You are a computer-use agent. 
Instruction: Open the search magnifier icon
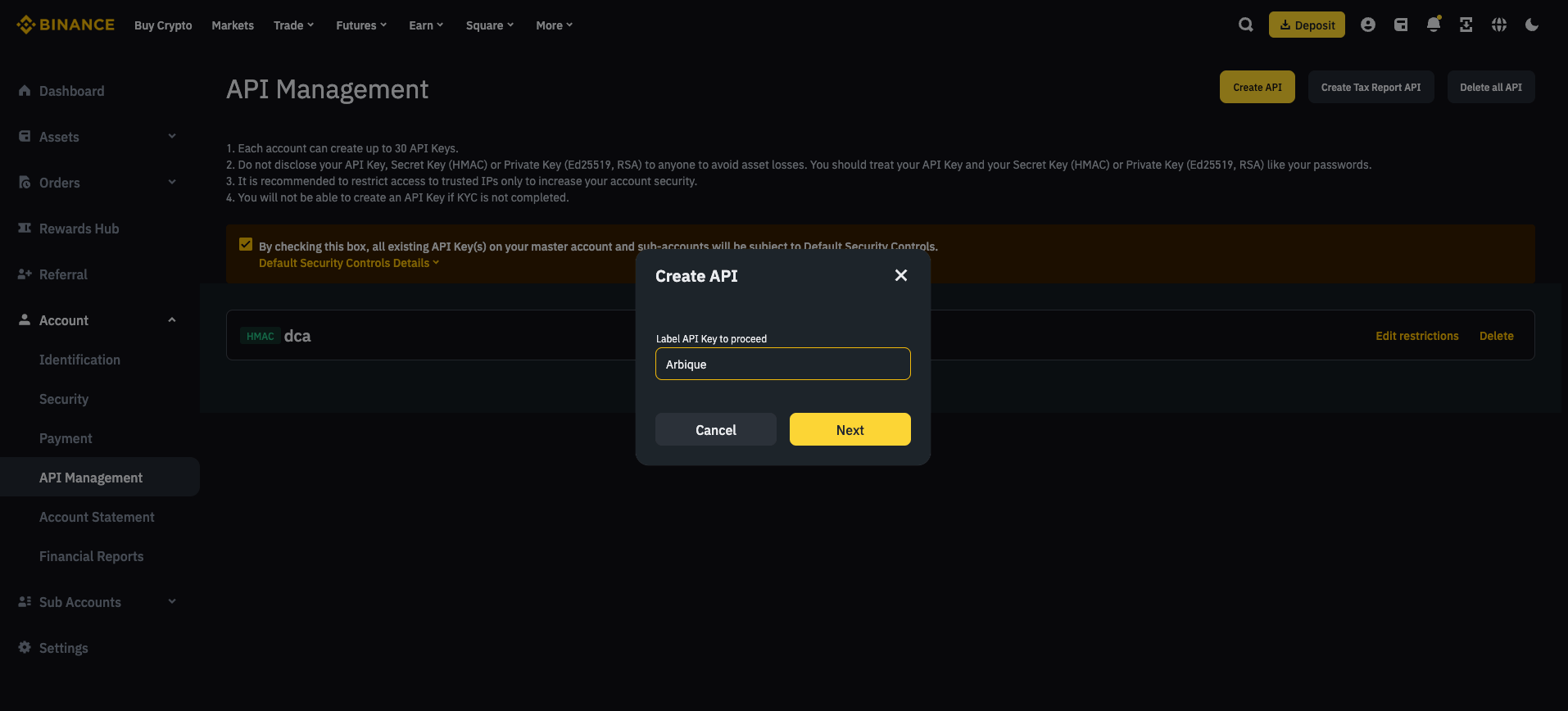tap(1246, 25)
